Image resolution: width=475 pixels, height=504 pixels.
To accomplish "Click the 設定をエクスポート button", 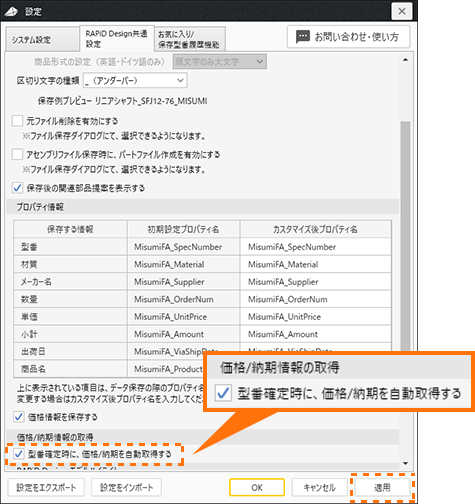I will (x=46, y=488).
